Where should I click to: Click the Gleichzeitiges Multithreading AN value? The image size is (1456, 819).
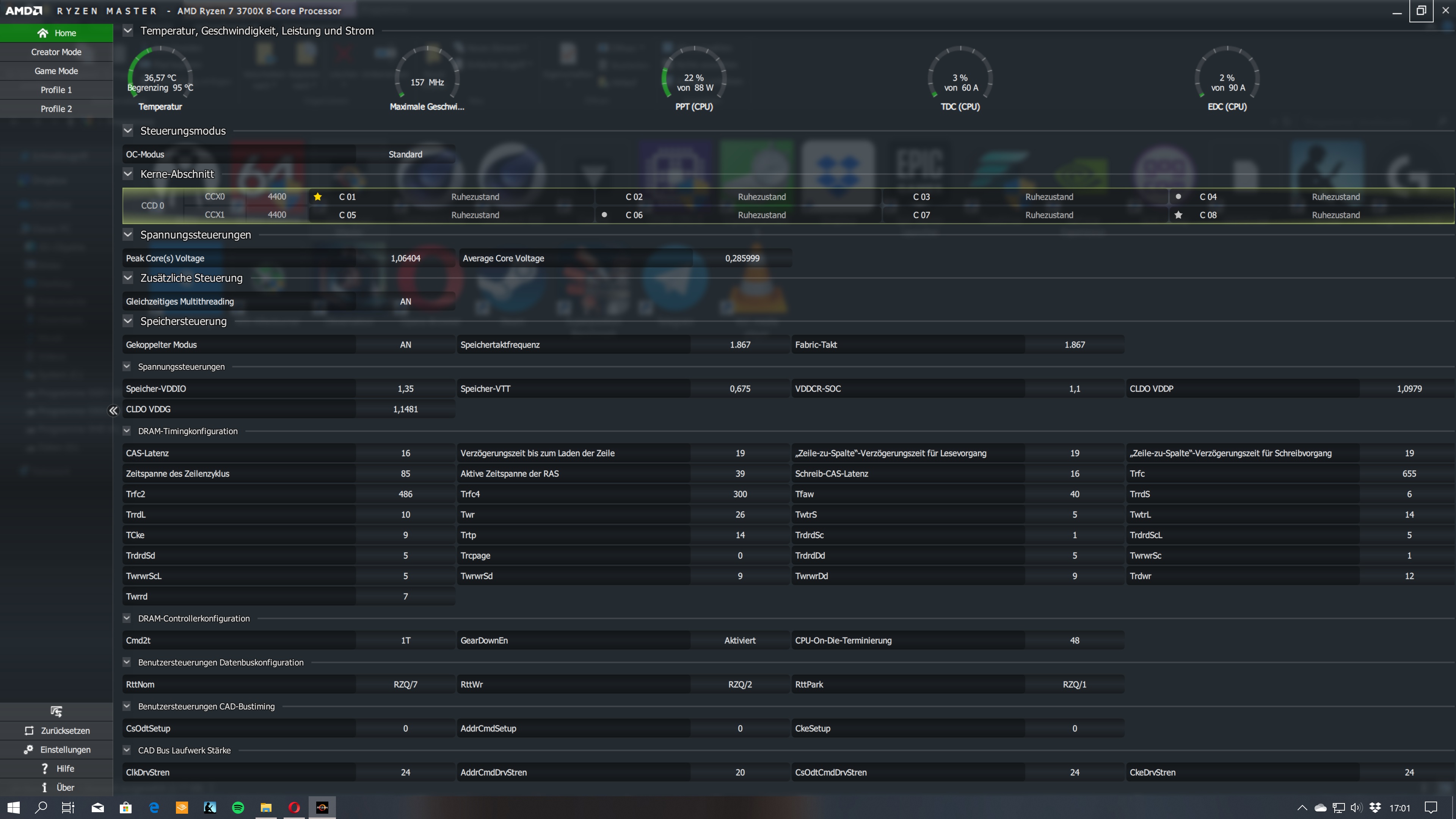[x=405, y=301]
